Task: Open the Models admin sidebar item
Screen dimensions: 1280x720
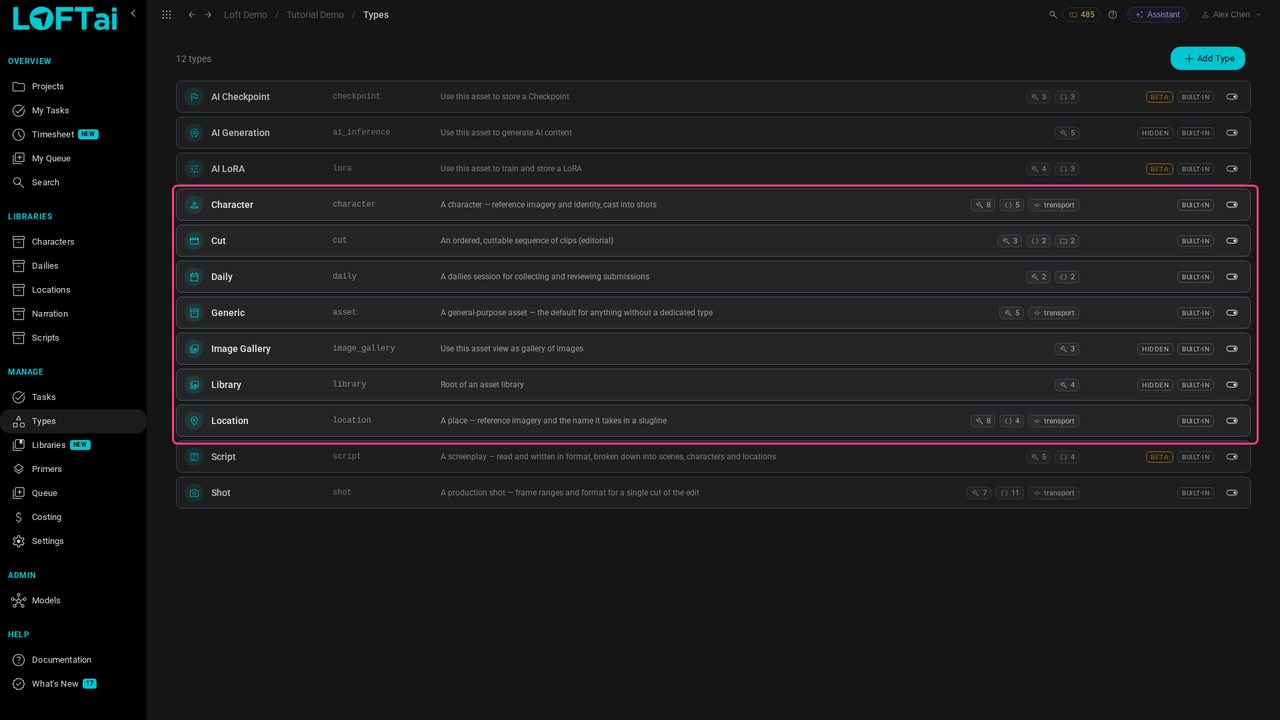Action: (x=73, y=601)
